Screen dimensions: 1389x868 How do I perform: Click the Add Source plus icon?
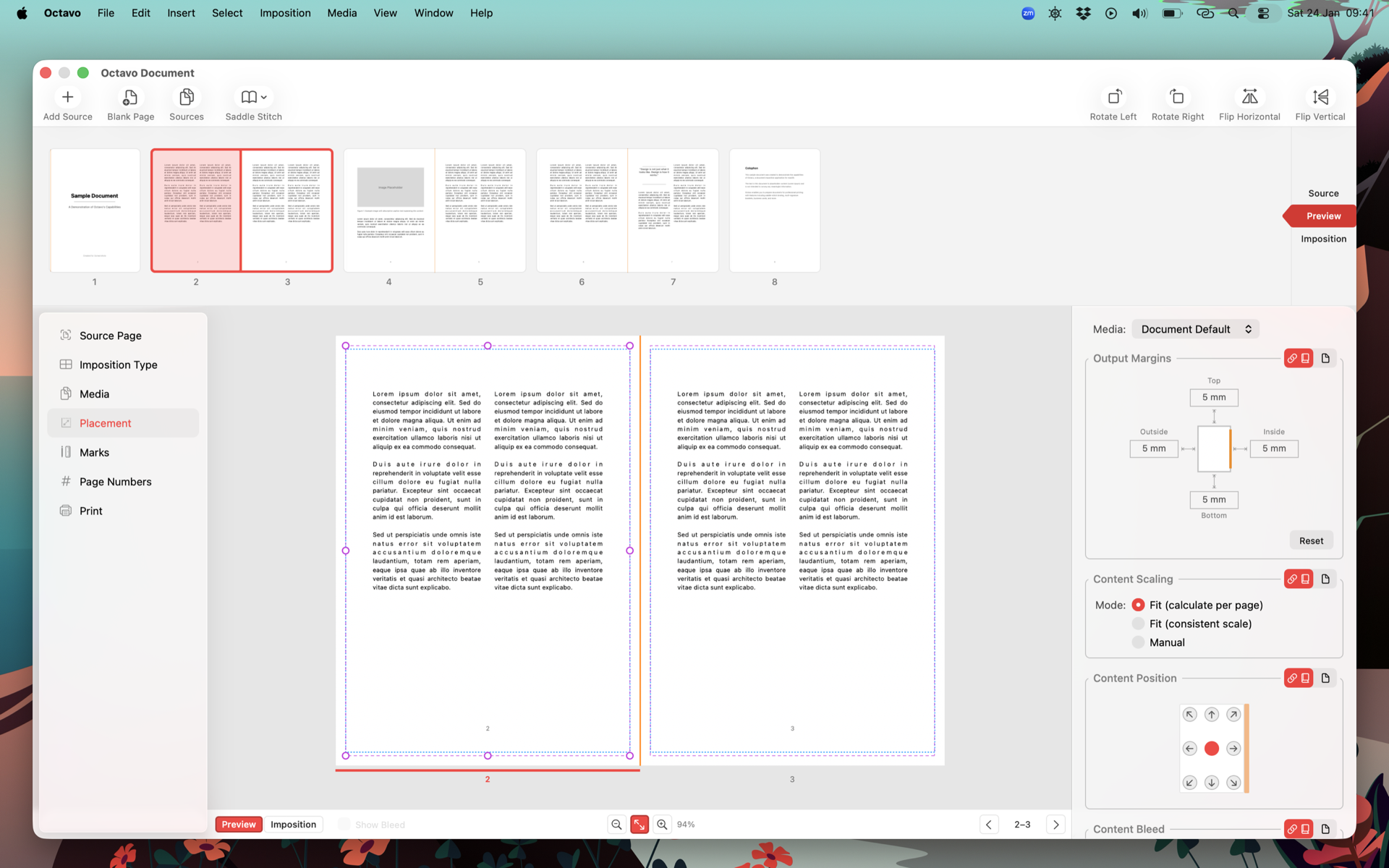click(67, 97)
